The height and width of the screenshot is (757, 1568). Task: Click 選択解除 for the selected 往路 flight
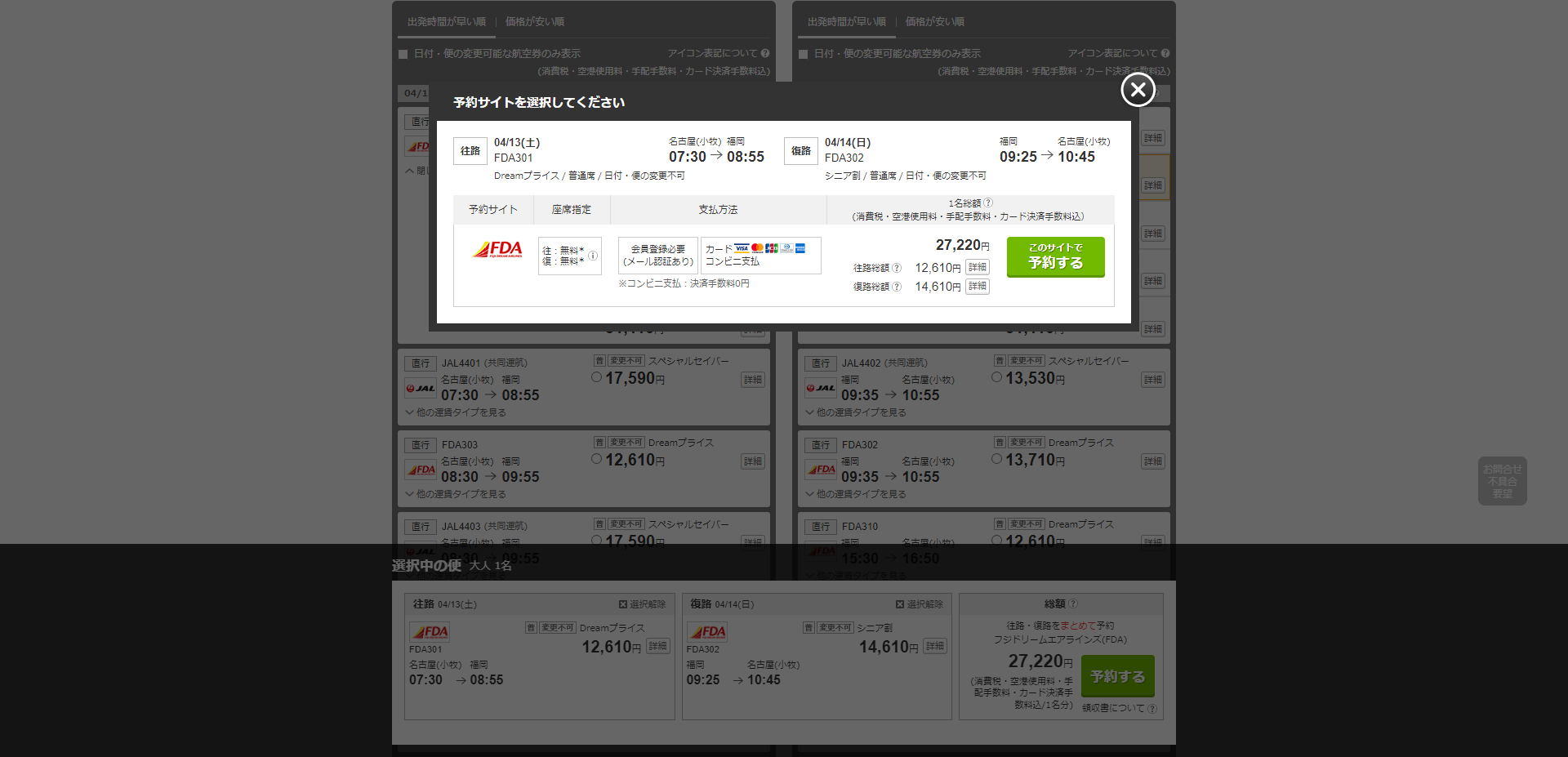642,604
